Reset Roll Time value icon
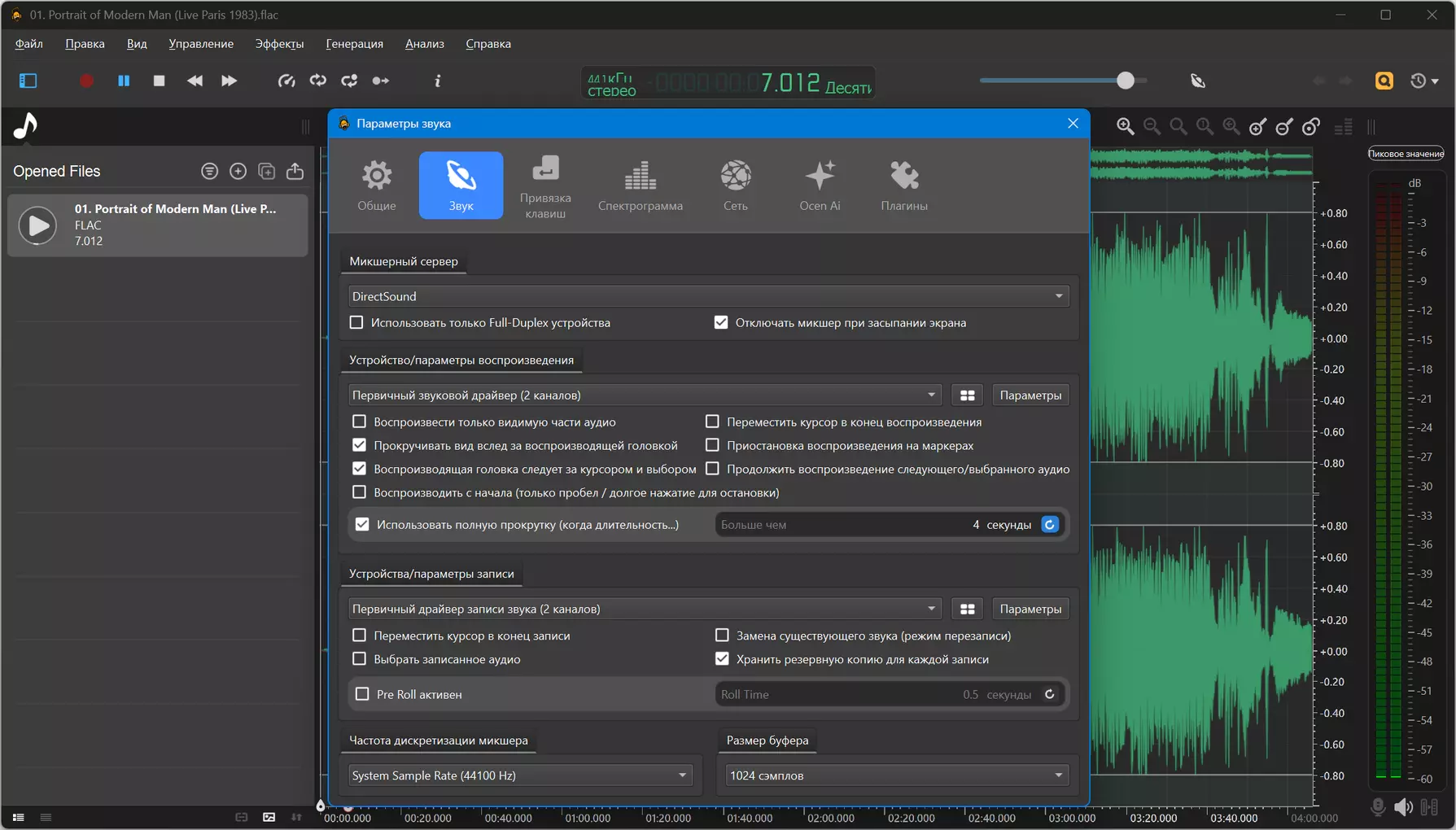The image size is (1456, 830). (x=1050, y=694)
